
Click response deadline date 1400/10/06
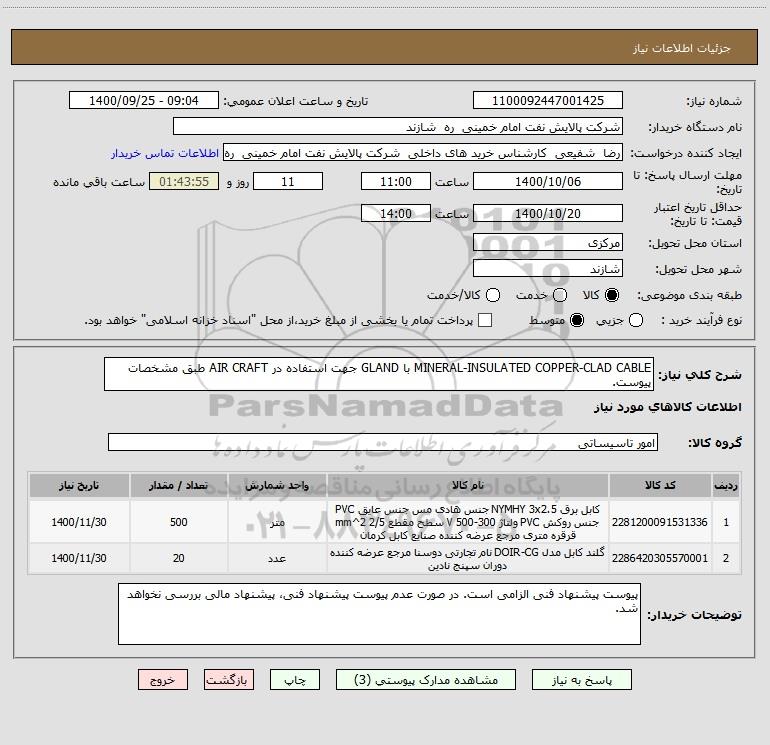(548, 181)
